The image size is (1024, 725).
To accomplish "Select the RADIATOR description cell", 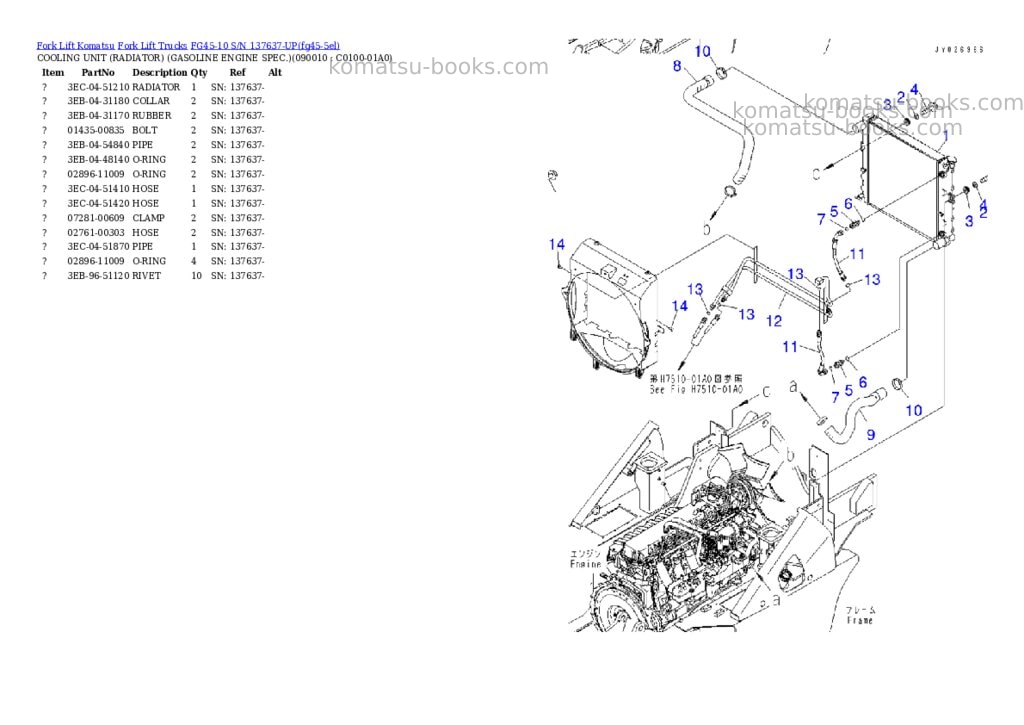I will click(x=156, y=87).
